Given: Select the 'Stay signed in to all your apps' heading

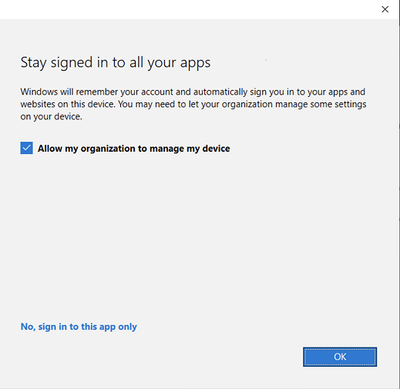Looking at the screenshot, I should [x=115, y=63].
